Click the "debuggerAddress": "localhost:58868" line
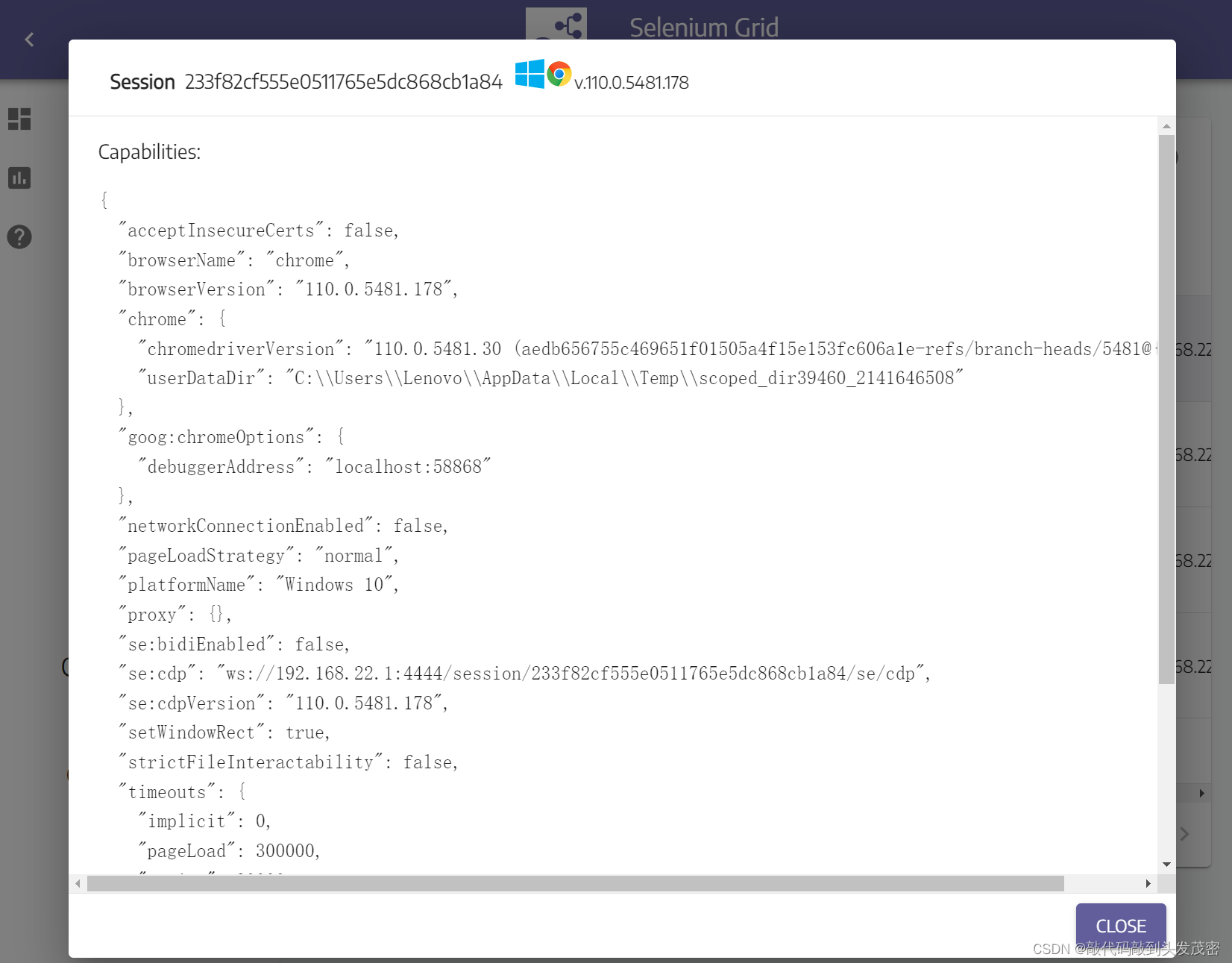 [315, 467]
